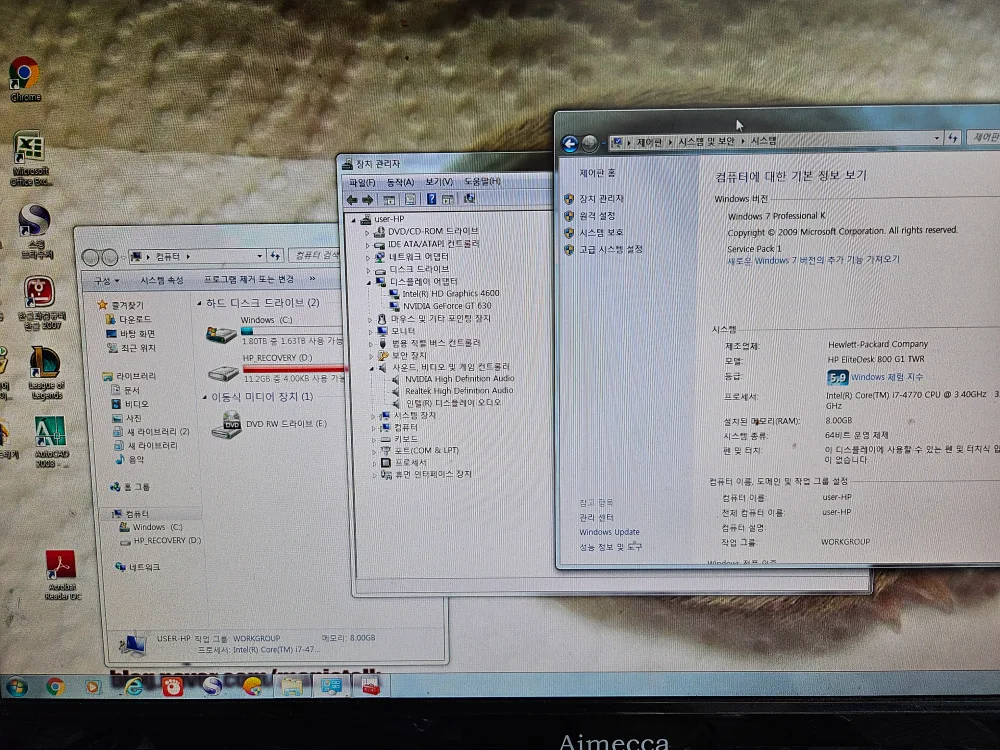
Task: Select 키보드 in the Device Manager tree
Action: (406, 439)
